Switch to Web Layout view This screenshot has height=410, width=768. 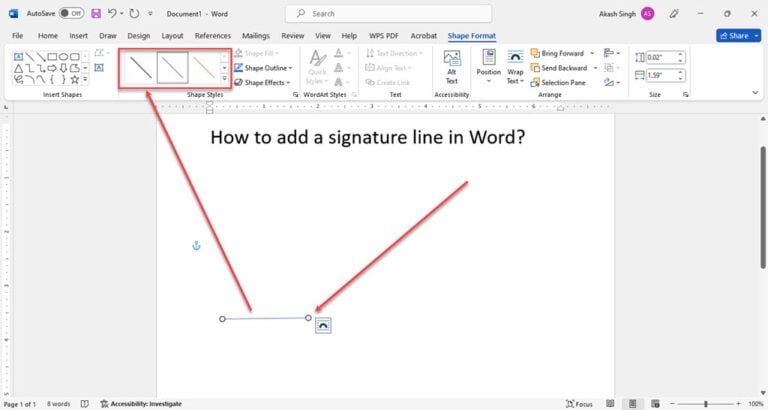click(x=655, y=404)
